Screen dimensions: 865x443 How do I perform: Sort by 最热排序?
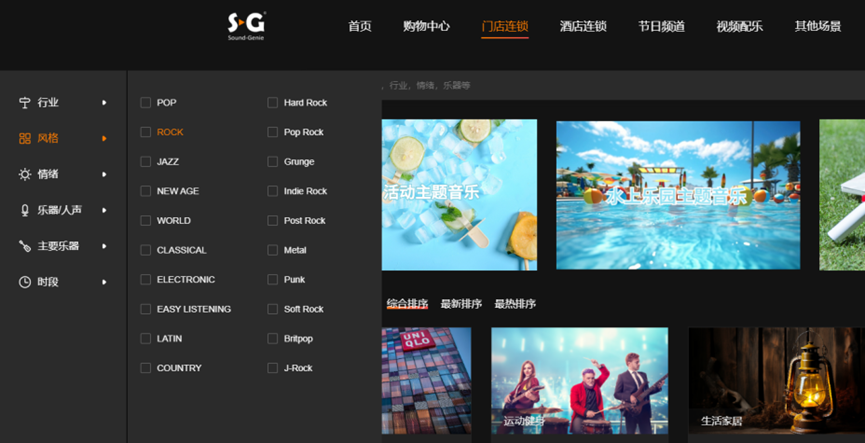click(x=515, y=304)
